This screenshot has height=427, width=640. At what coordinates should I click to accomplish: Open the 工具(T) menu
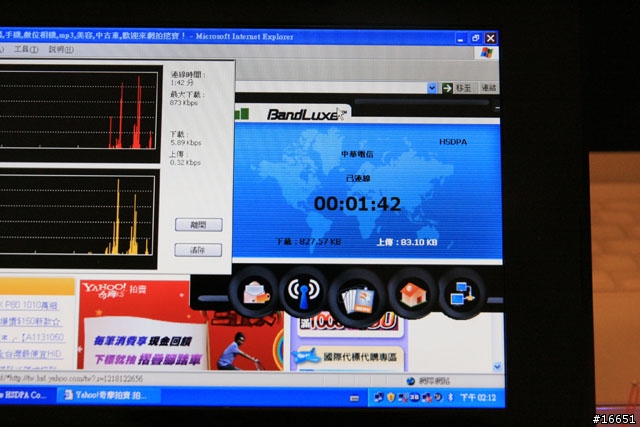tap(26, 49)
